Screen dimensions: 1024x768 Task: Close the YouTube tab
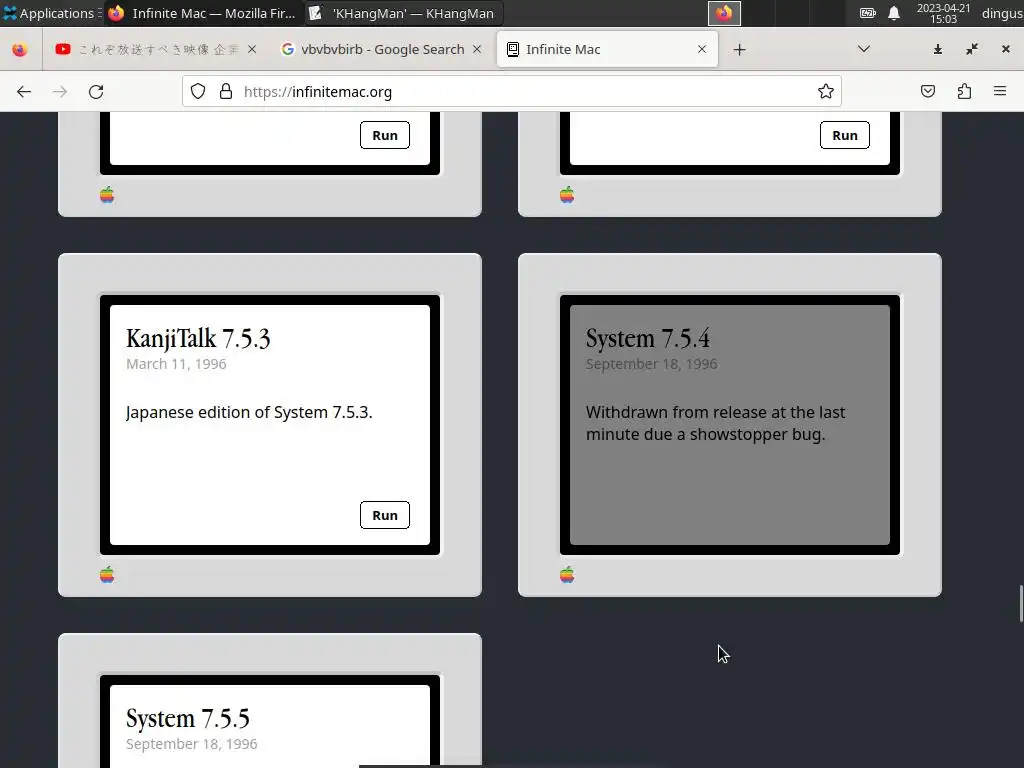click(x=252, y=49)
